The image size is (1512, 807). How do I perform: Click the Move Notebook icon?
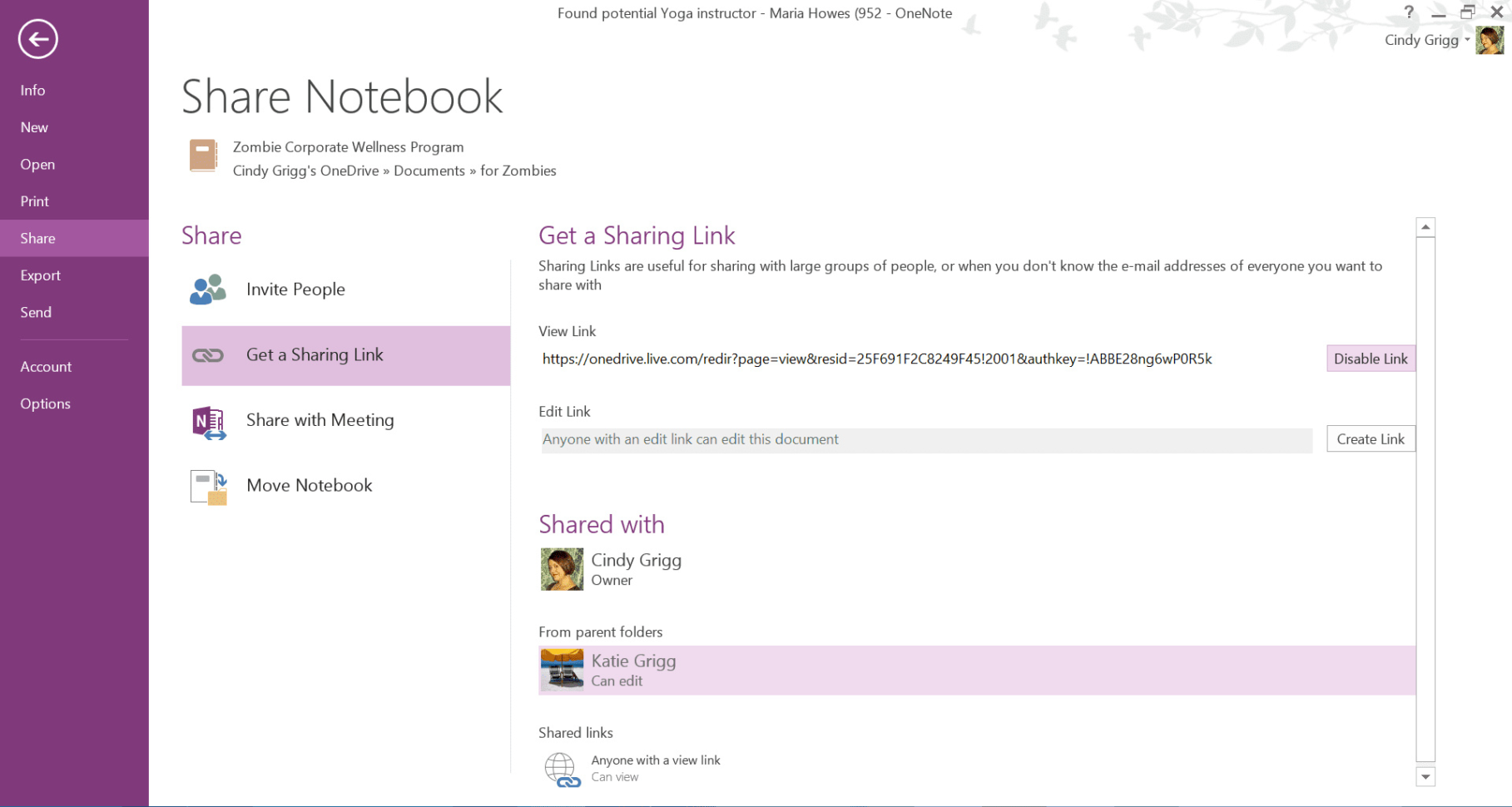(x=208, y=488)
